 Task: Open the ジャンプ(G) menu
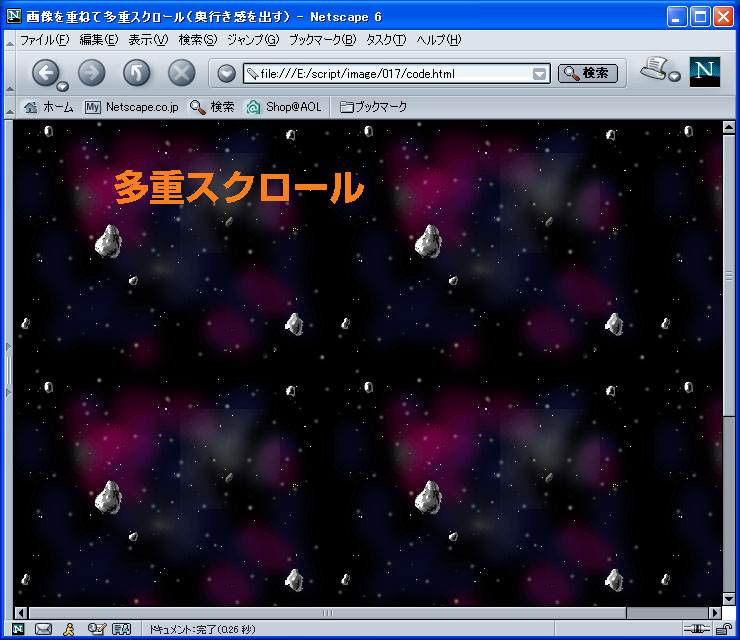pos(253,40)
